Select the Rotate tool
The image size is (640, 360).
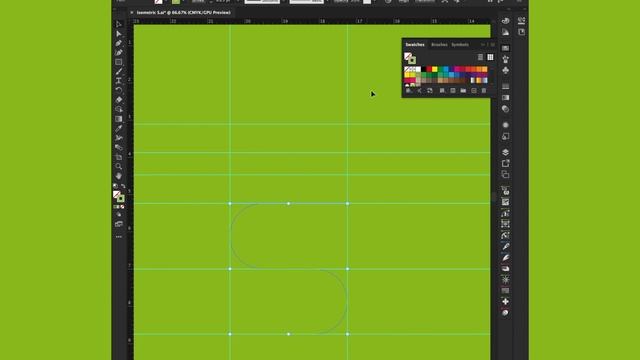119,90
